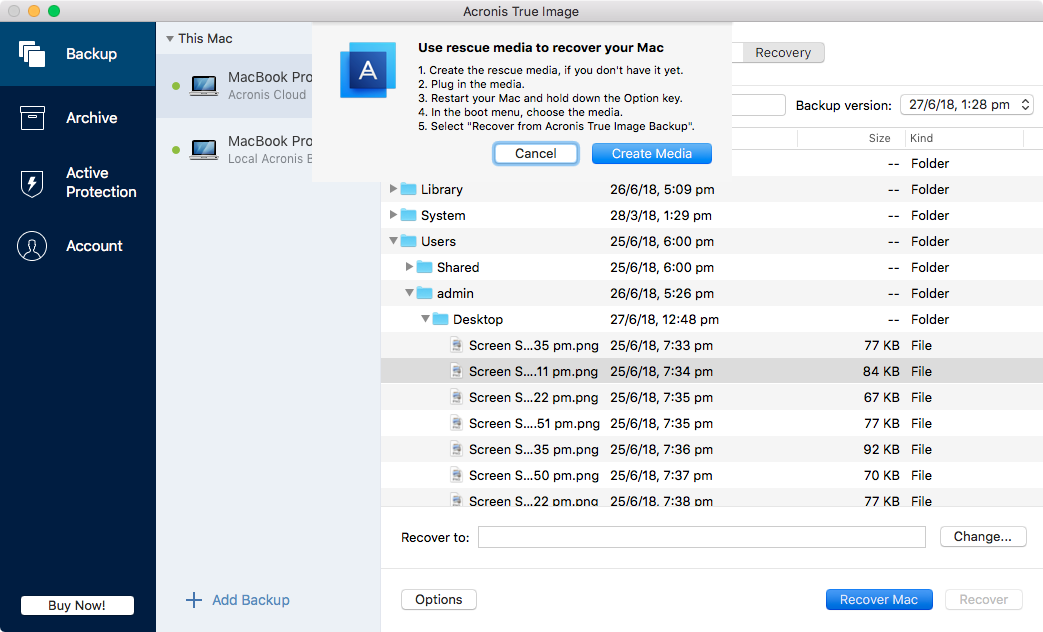This screenshot has height=632, width=1043.
Task: Select the MacBook Pro local backup icon
Action: [204, 150]
